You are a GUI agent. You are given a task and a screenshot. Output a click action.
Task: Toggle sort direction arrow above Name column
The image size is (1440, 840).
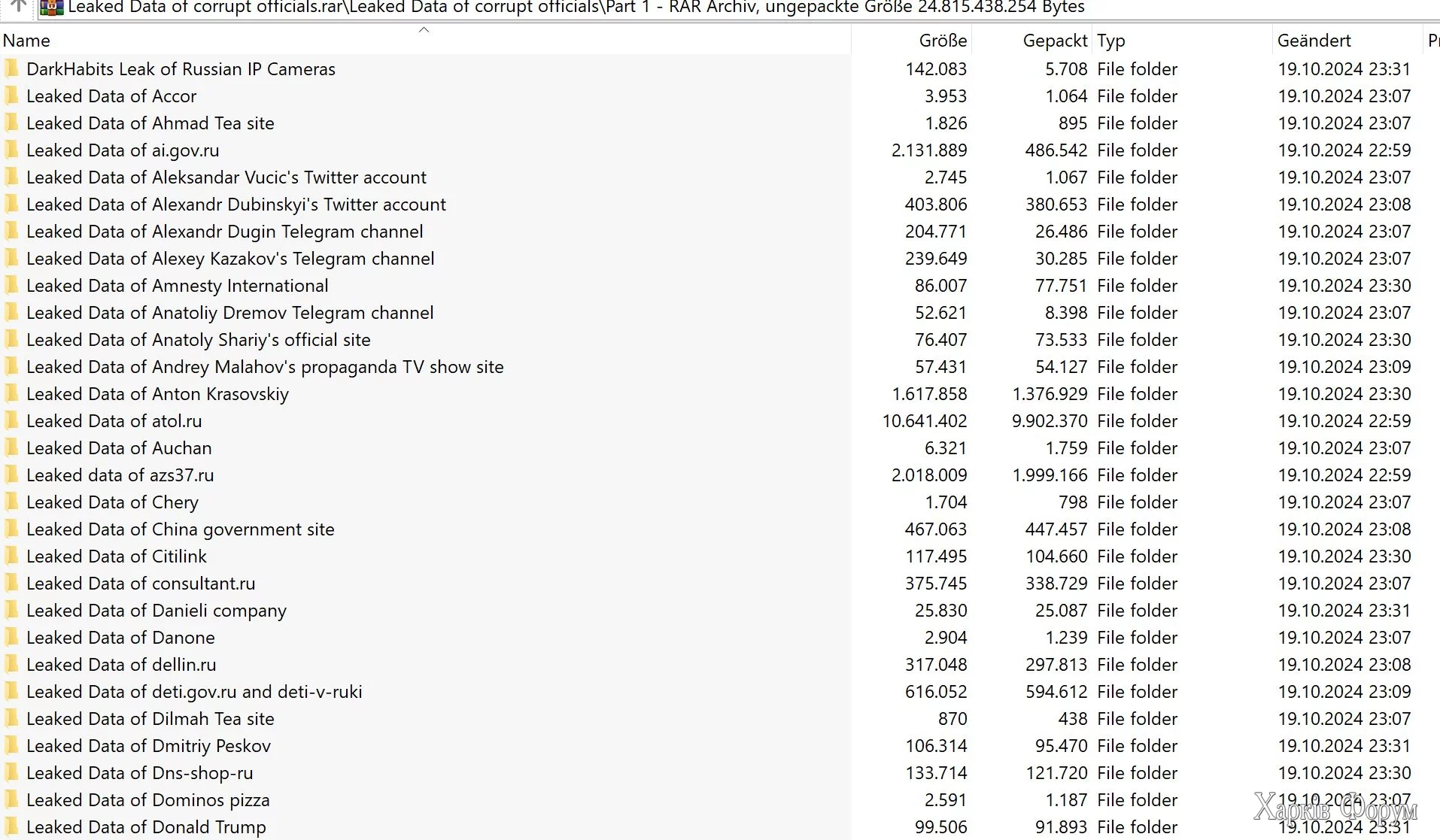point(424,30)
